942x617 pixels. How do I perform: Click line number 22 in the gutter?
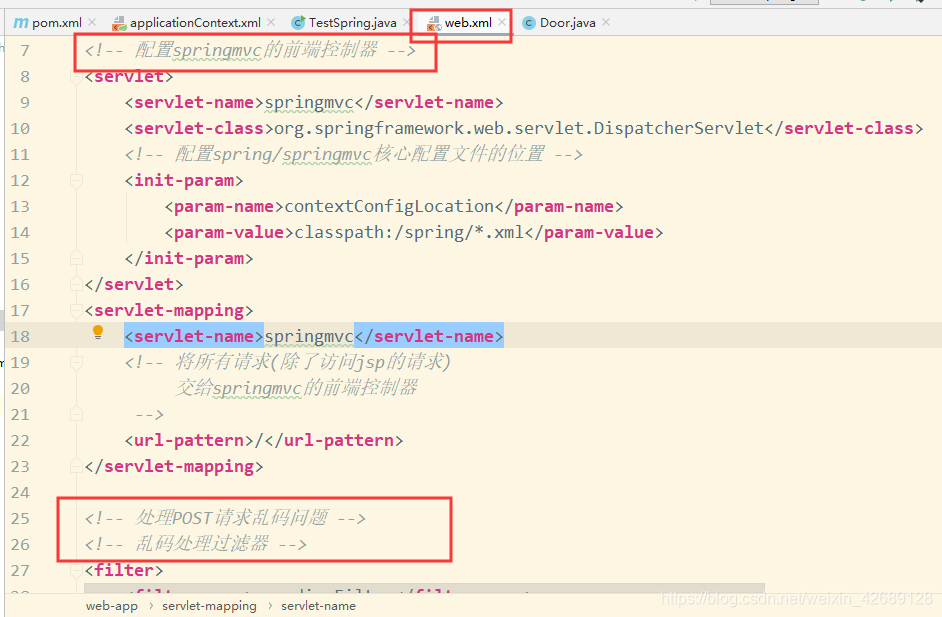click(x=20, y=440)
